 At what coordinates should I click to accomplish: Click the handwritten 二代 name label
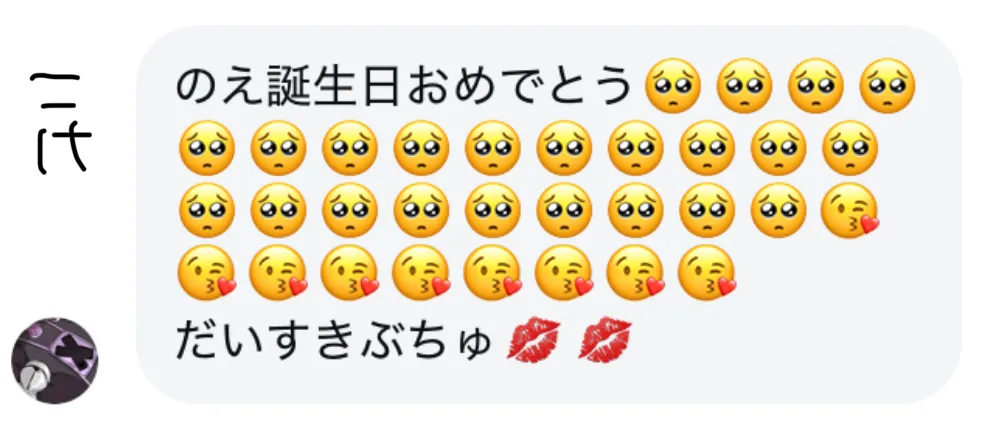click(61, 123)
